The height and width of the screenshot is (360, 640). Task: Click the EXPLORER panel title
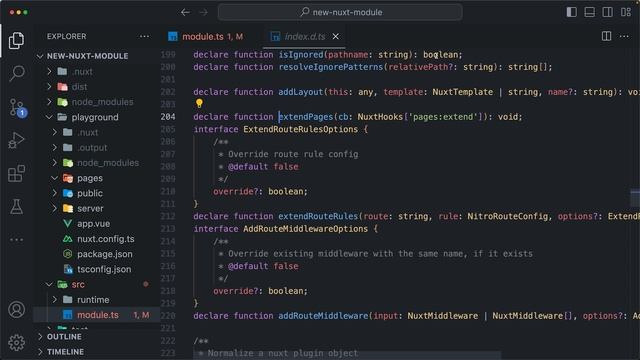click(67, 36)
